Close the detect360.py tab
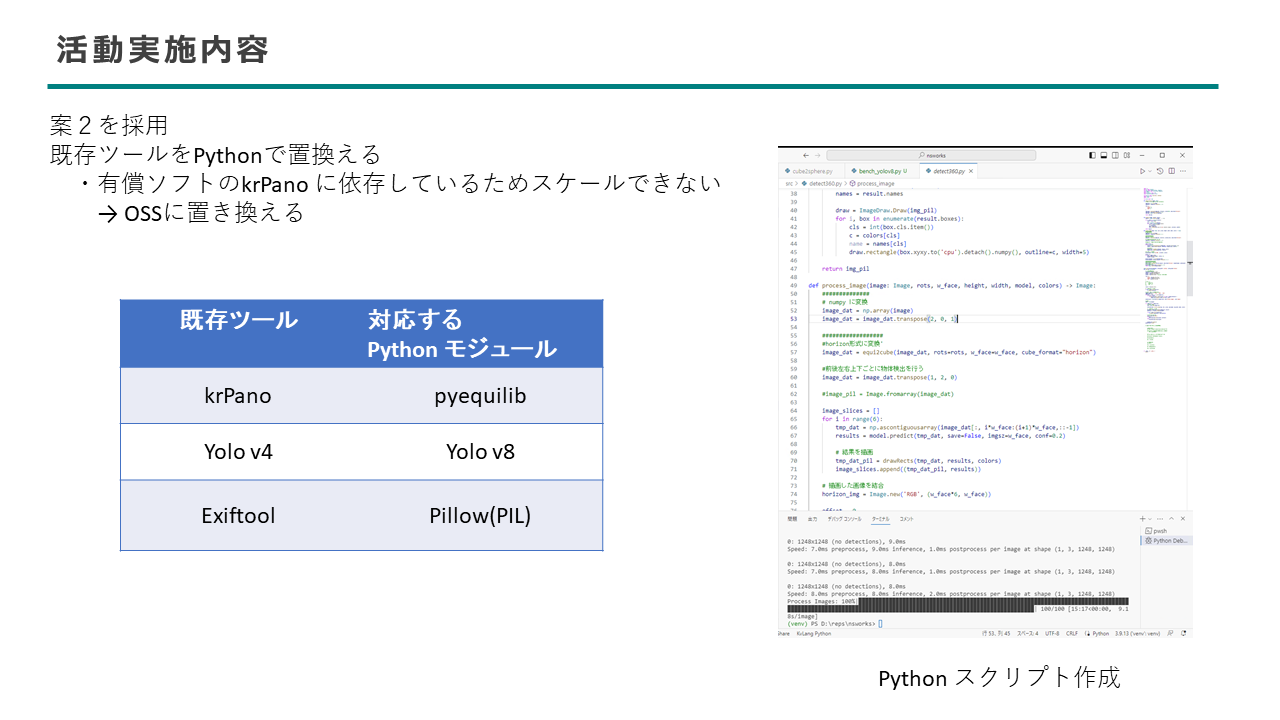Image resolution: width=1280 pixels, height=720 pixels. [971, 171]
